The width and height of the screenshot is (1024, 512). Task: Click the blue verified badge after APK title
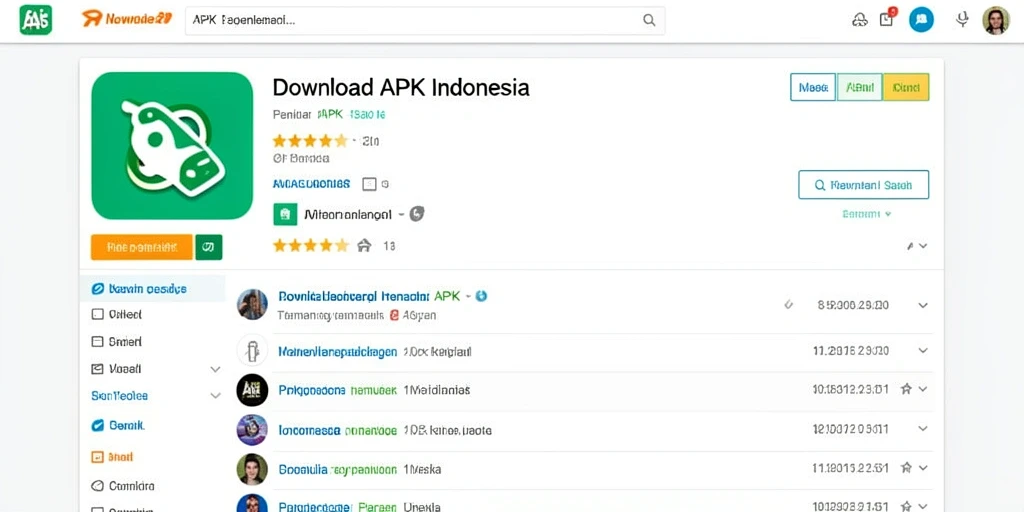click(x=481, y=296)
